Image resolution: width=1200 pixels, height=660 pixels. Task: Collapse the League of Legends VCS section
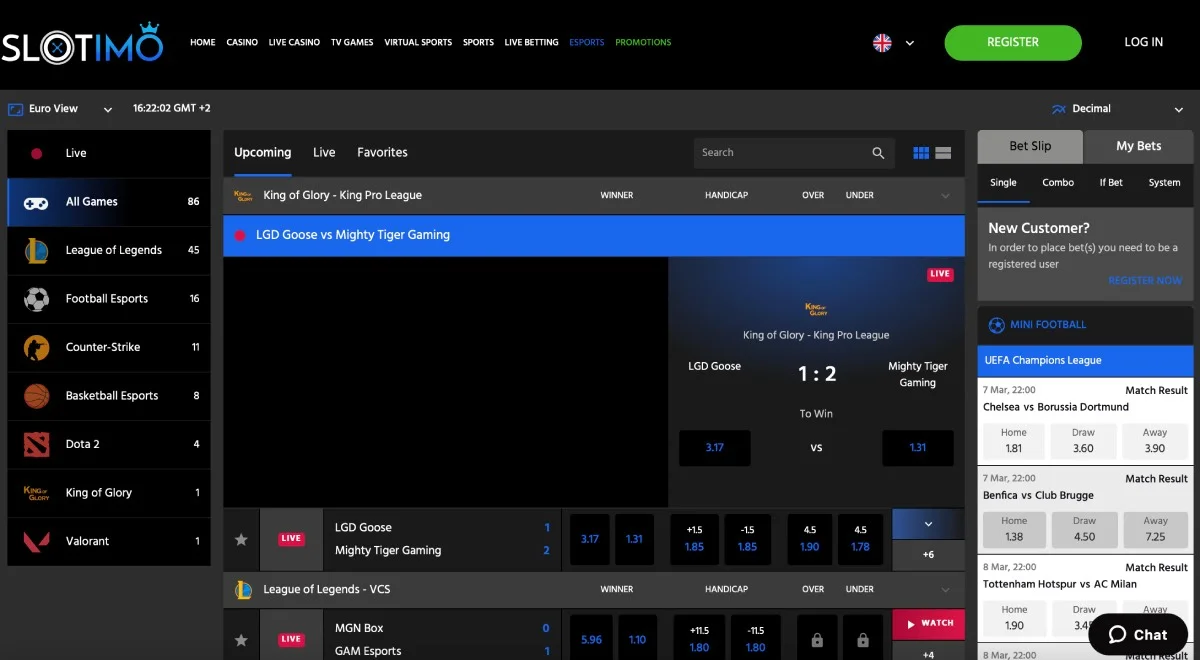point(945,590)
